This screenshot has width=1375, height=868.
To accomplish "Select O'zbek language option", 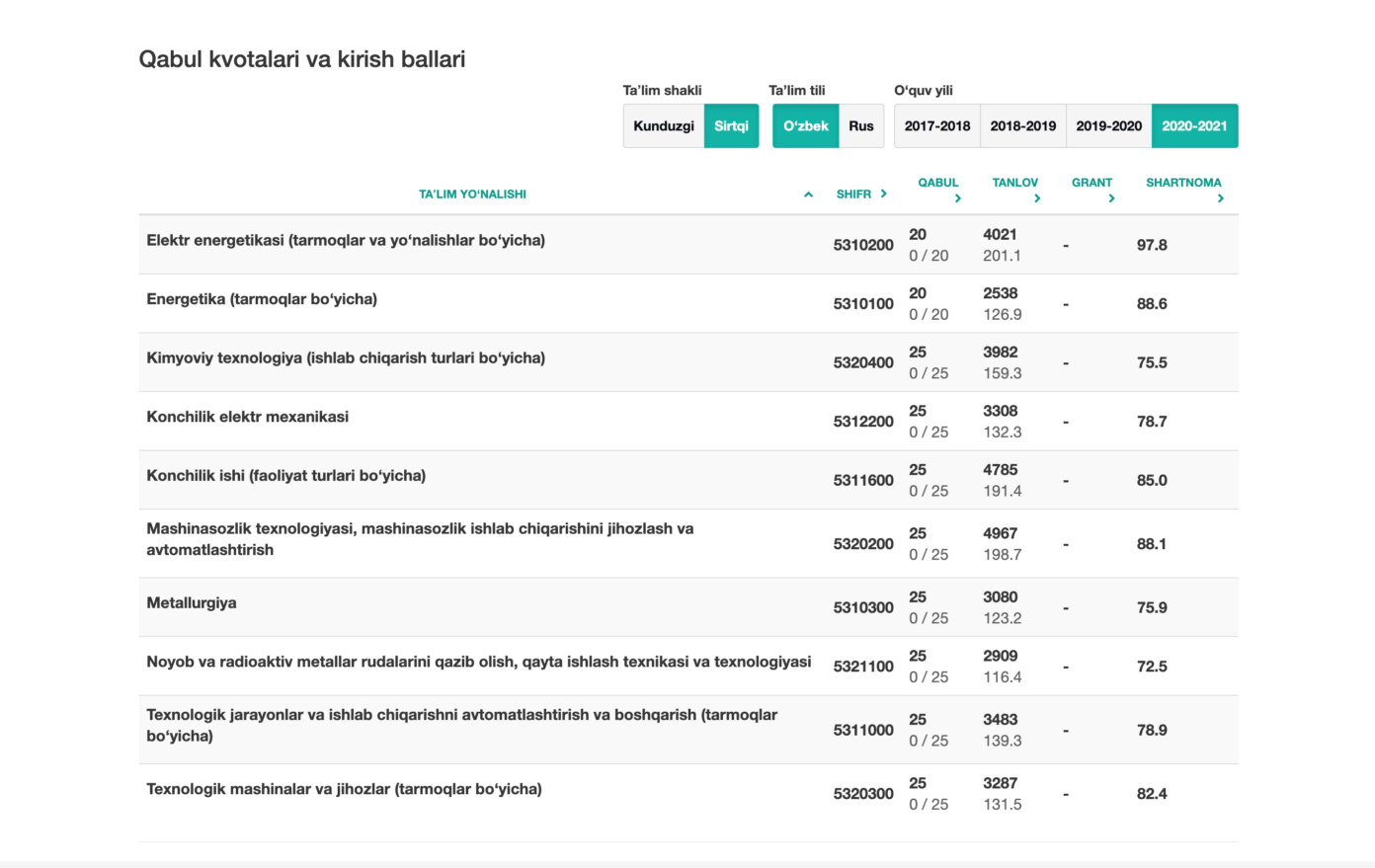I will (806, 125).
